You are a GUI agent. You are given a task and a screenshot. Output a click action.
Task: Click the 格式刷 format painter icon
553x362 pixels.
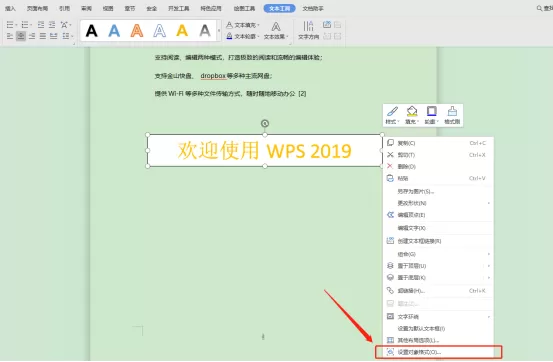(x=452, y=115)
